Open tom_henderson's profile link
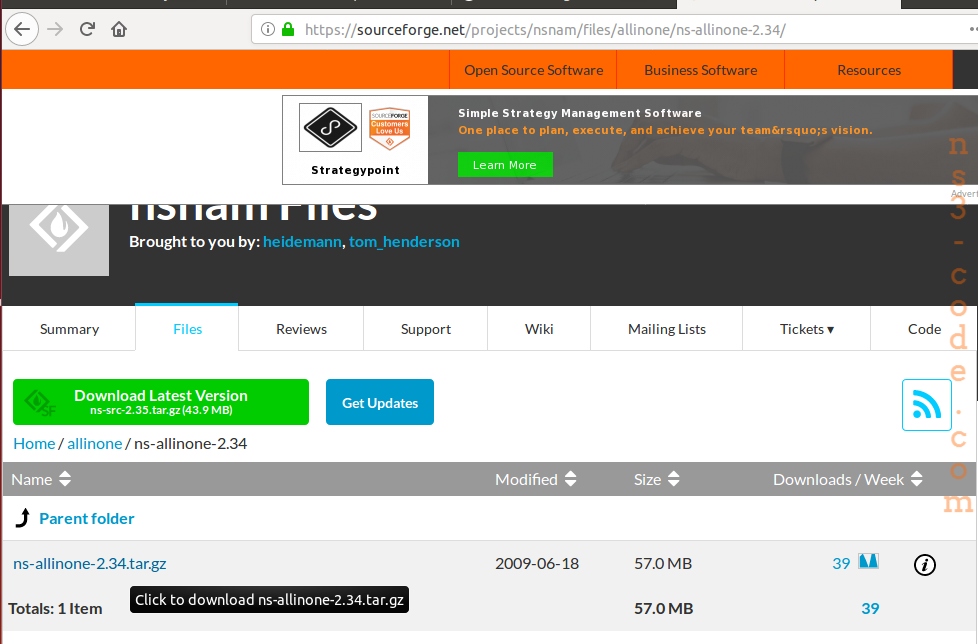978x644 pixels. click(x=404, y=241)
